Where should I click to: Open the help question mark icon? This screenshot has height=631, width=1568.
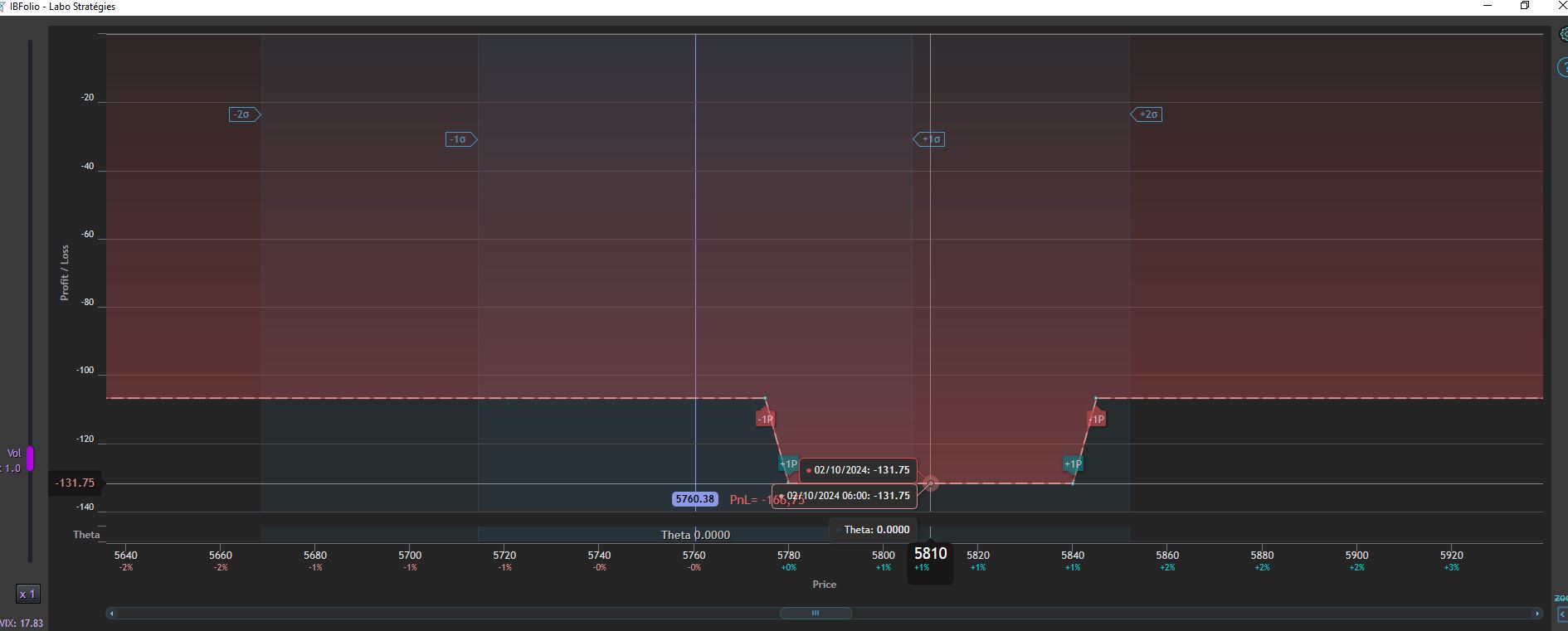tap(1563, 67)
